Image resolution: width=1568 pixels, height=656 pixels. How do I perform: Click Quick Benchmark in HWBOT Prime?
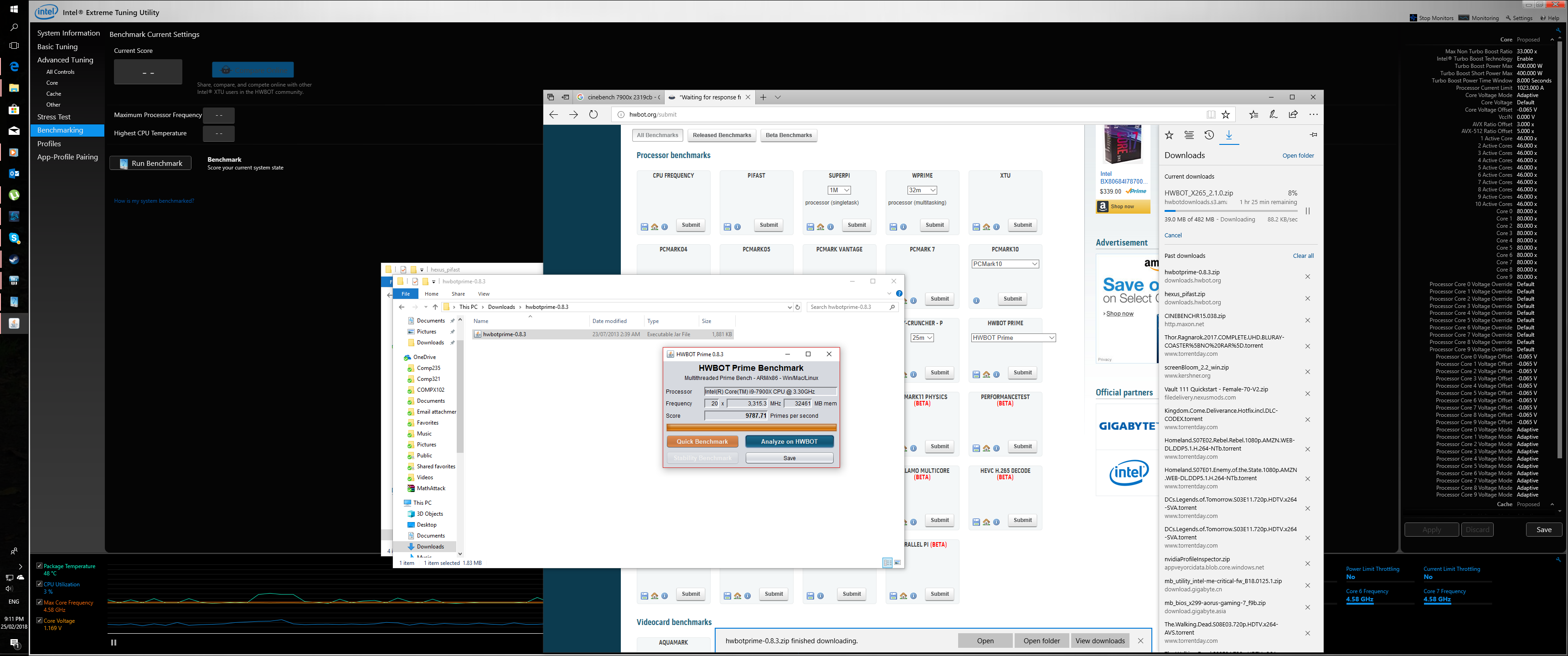coord(702,442)
